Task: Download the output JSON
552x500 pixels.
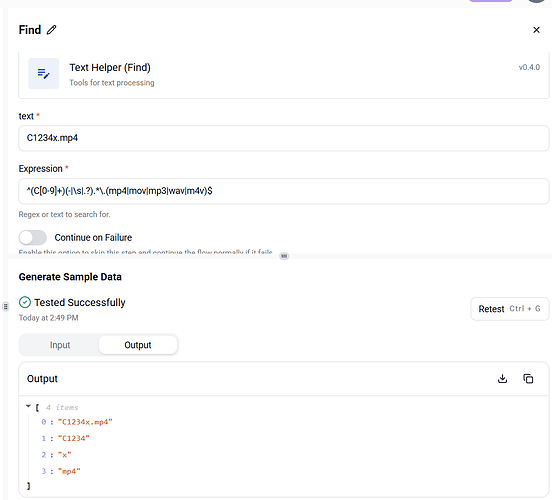Action: point(502,379)
